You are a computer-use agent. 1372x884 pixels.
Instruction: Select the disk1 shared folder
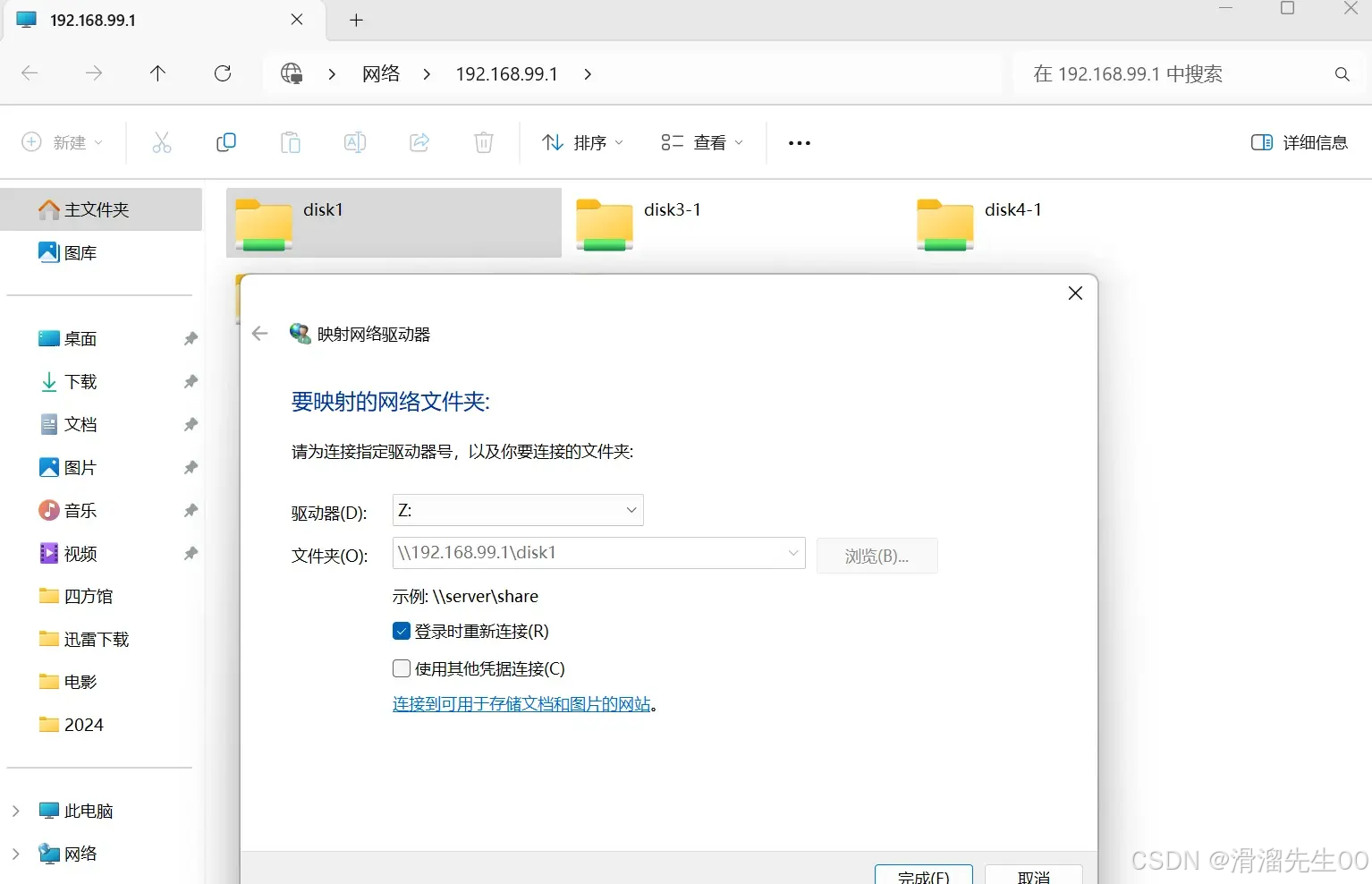pos(394,222)
